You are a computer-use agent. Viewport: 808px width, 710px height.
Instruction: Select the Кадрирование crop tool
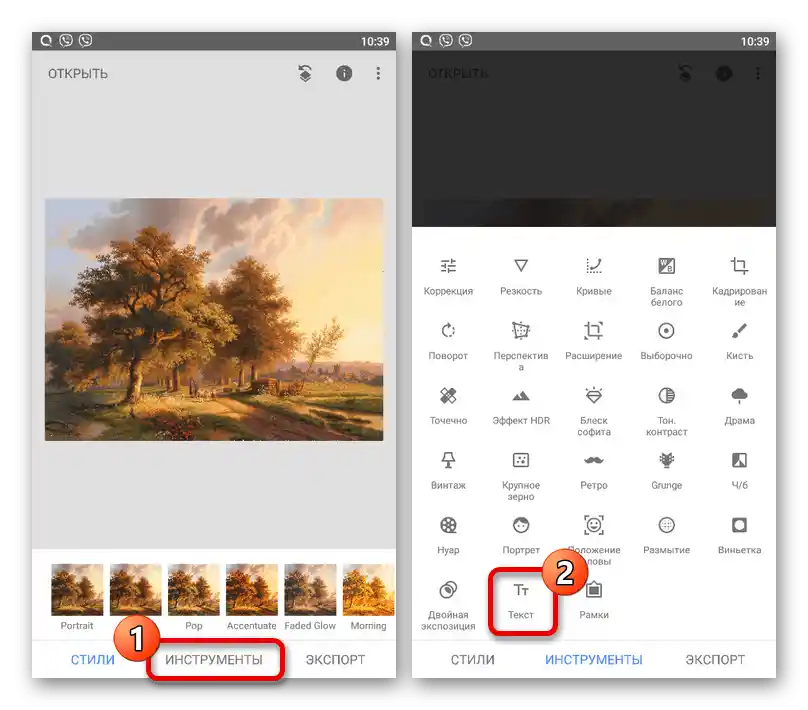[x=739, y=282]
